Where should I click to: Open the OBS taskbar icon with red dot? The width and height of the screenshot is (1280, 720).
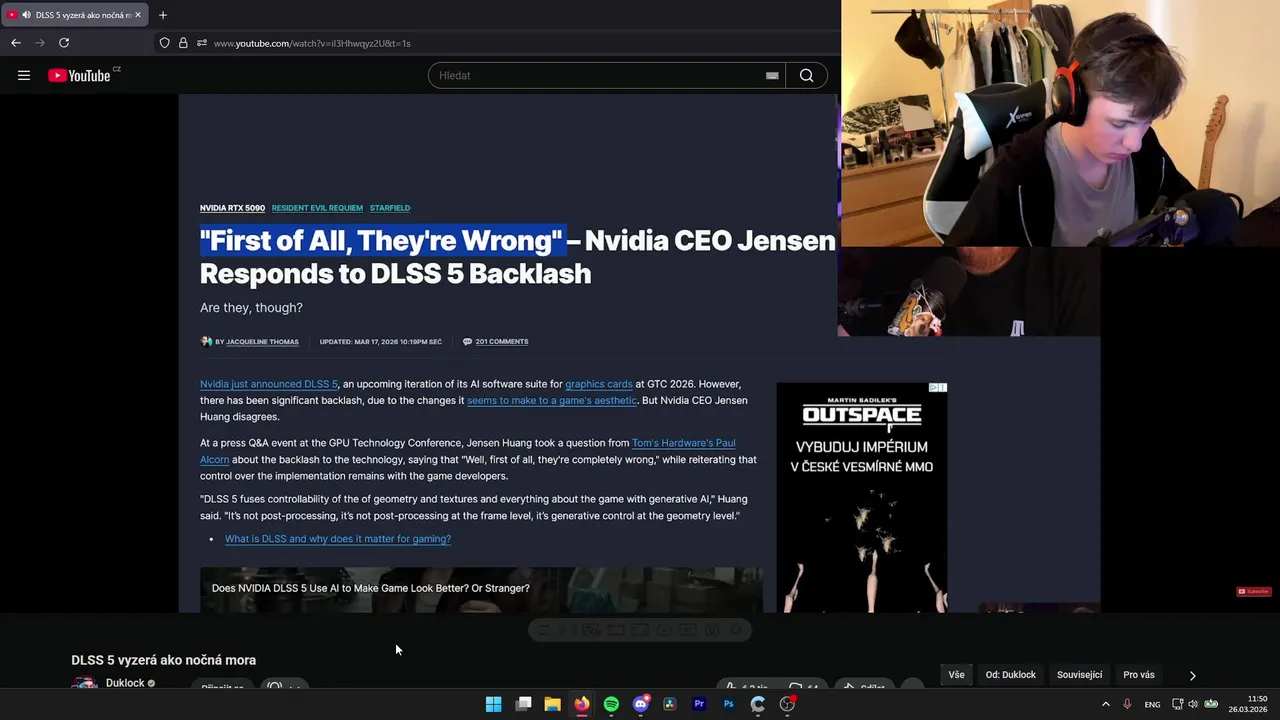[788, 704]
